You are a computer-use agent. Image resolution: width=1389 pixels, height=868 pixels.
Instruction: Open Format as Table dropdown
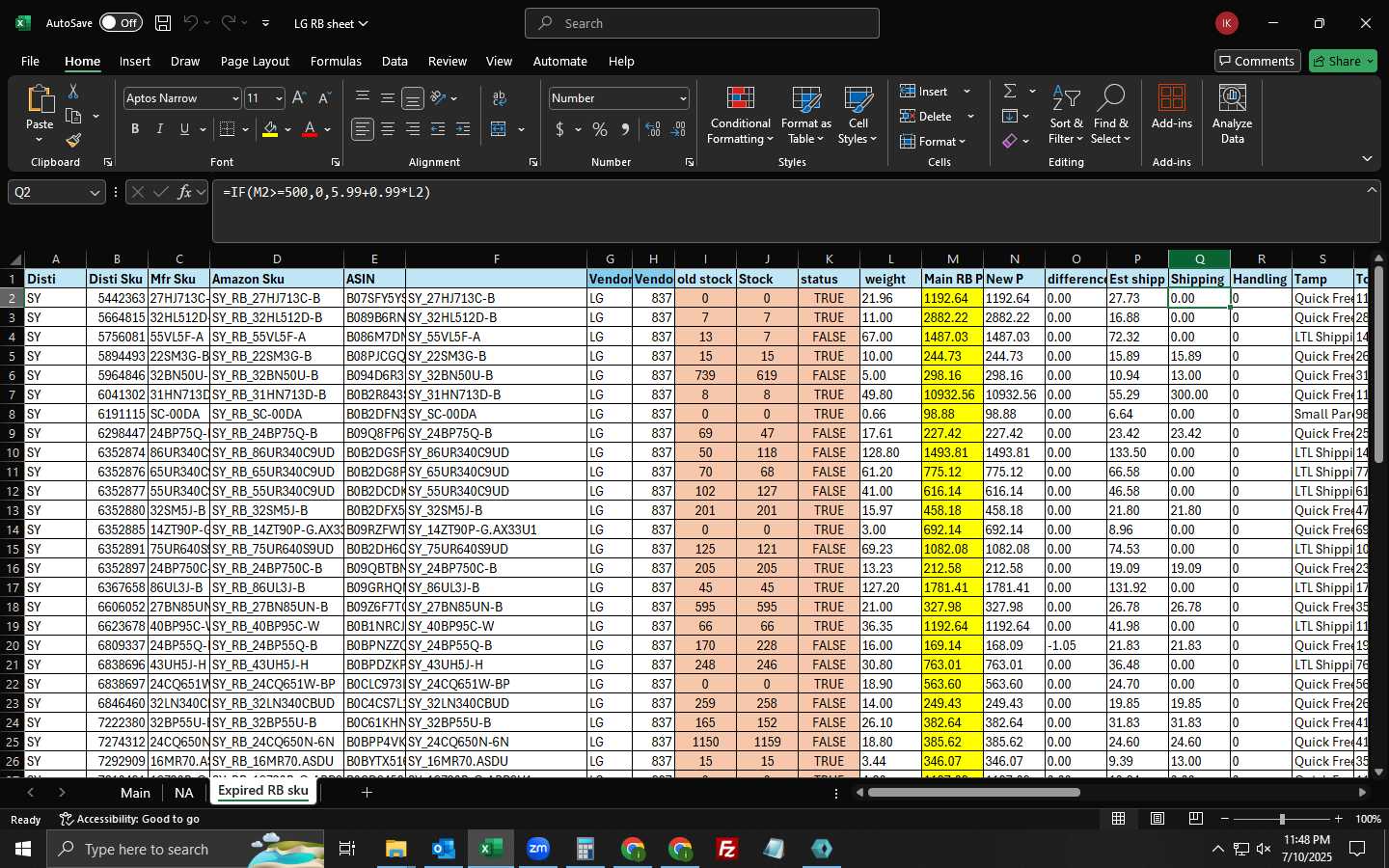pyautogui.click(x=805, y=116)
